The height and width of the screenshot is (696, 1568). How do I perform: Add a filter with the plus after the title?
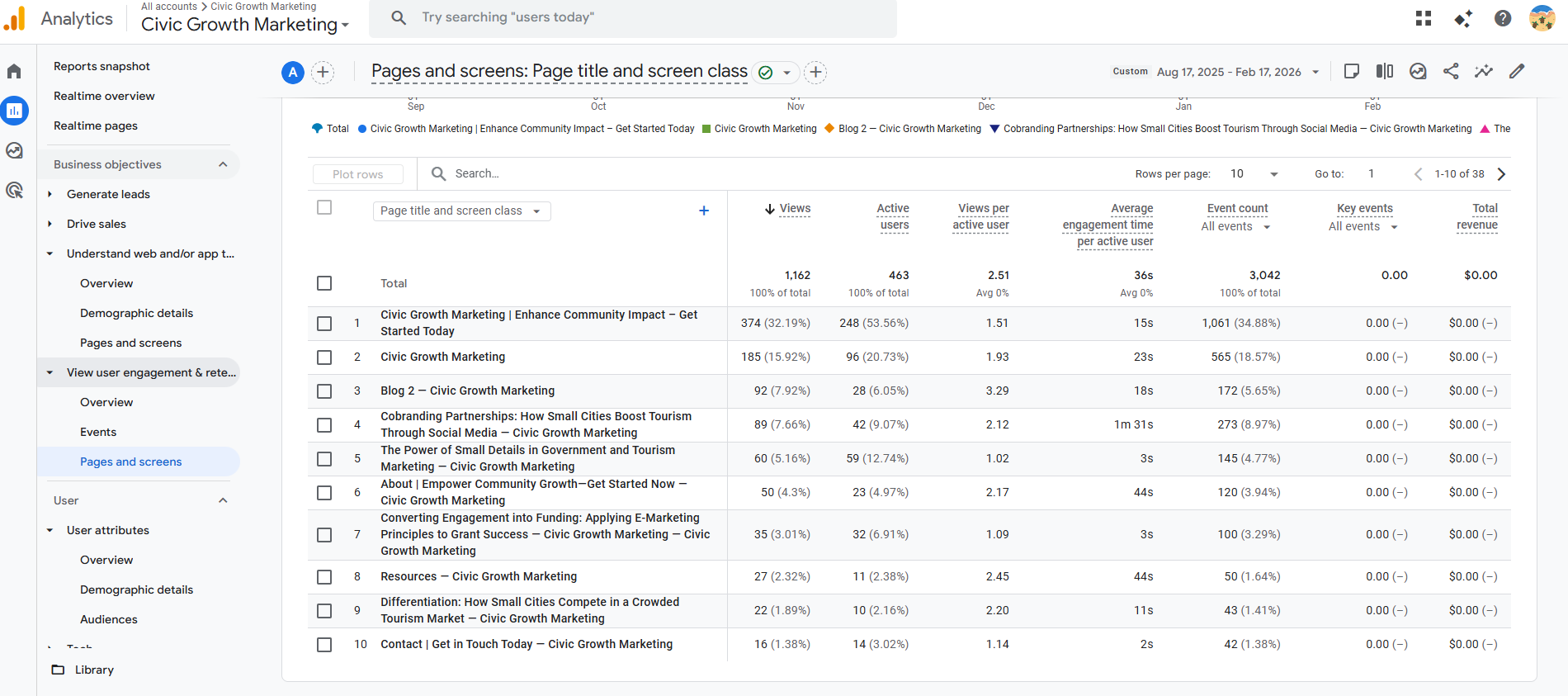click(815, 73)
